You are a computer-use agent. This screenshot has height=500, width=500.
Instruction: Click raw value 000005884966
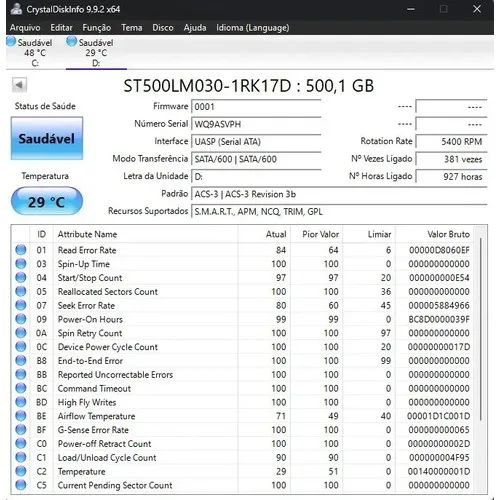coord(439,305)
